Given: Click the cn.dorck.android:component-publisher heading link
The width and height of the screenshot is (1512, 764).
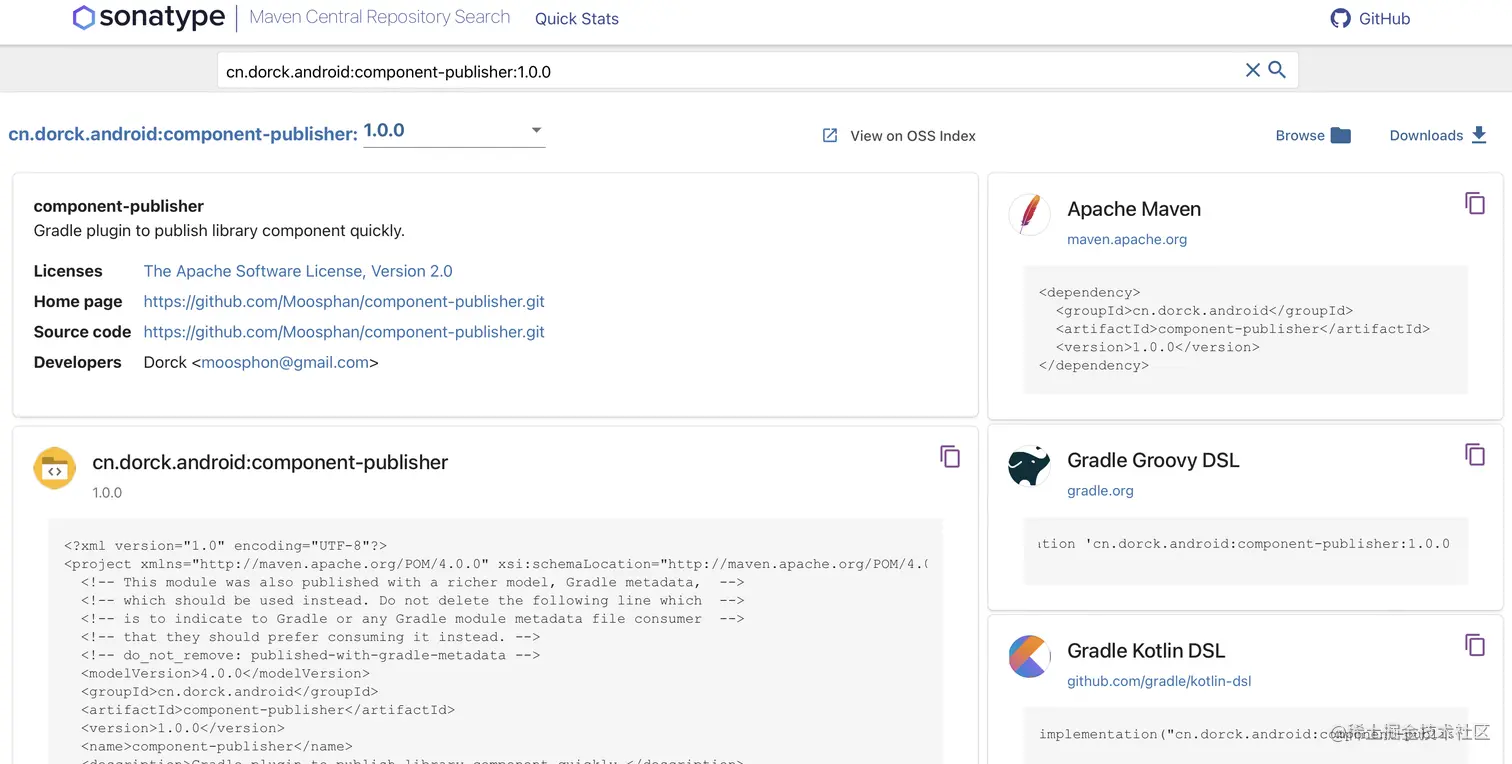Looking at the screenshot, I should [x=183, y=134].
